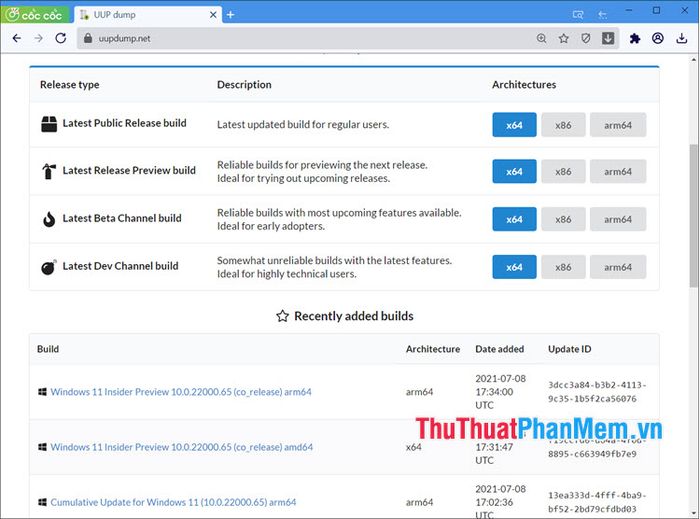Click the 'Architectures' column header

(524, 85)
